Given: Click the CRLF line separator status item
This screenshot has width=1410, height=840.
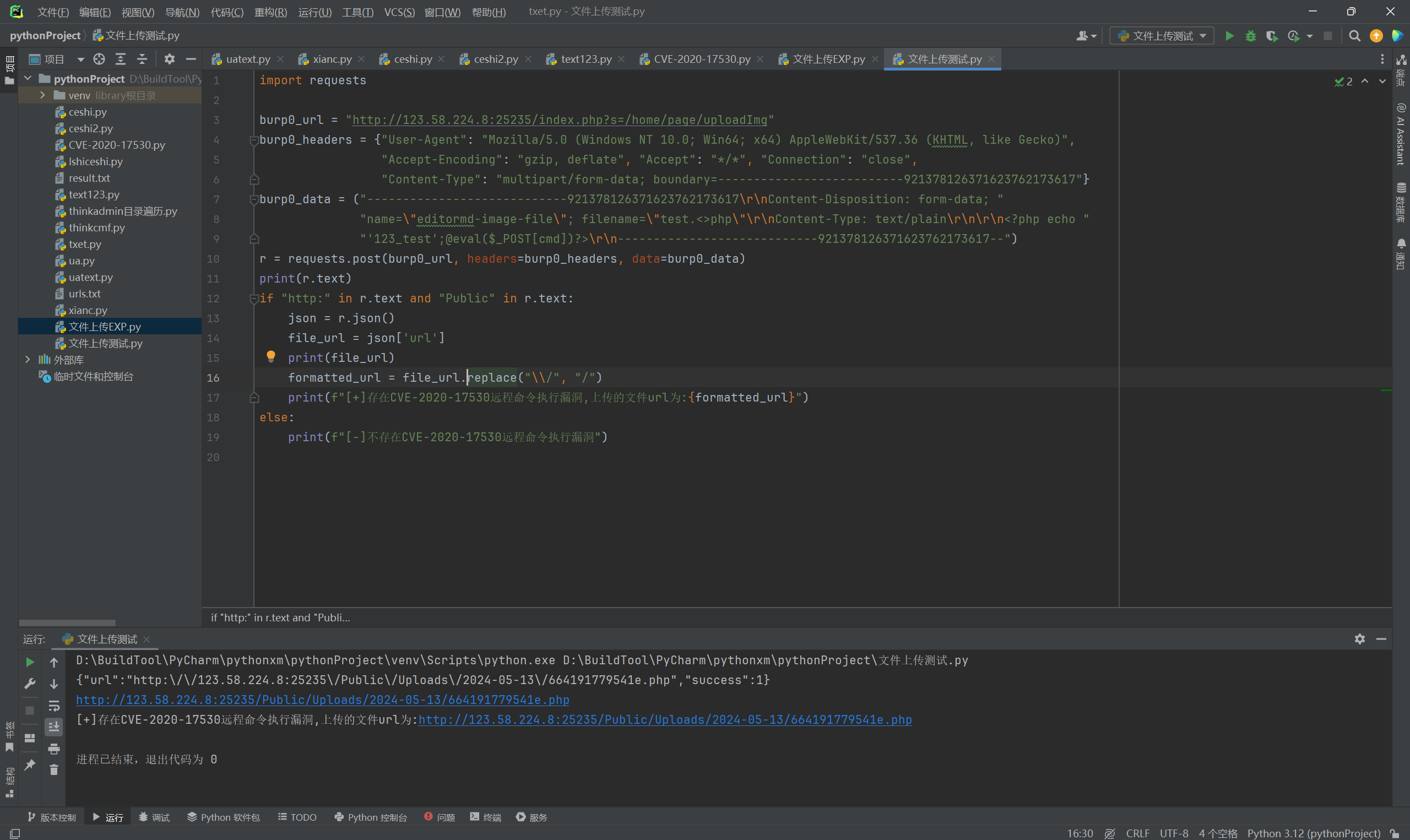Looking at the screenshot, I should click(1137, 833).
